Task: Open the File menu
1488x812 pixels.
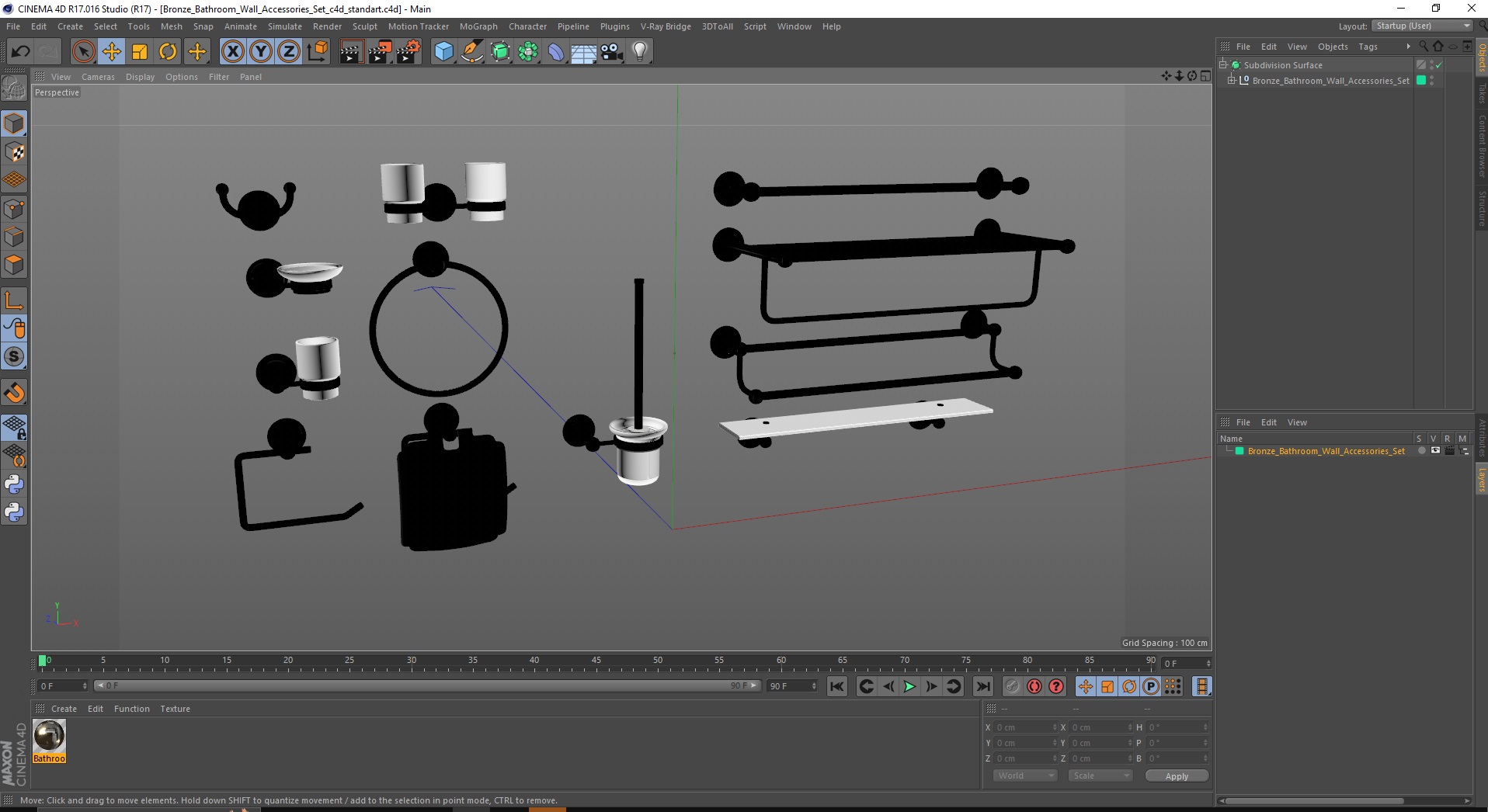Action: 13,26
